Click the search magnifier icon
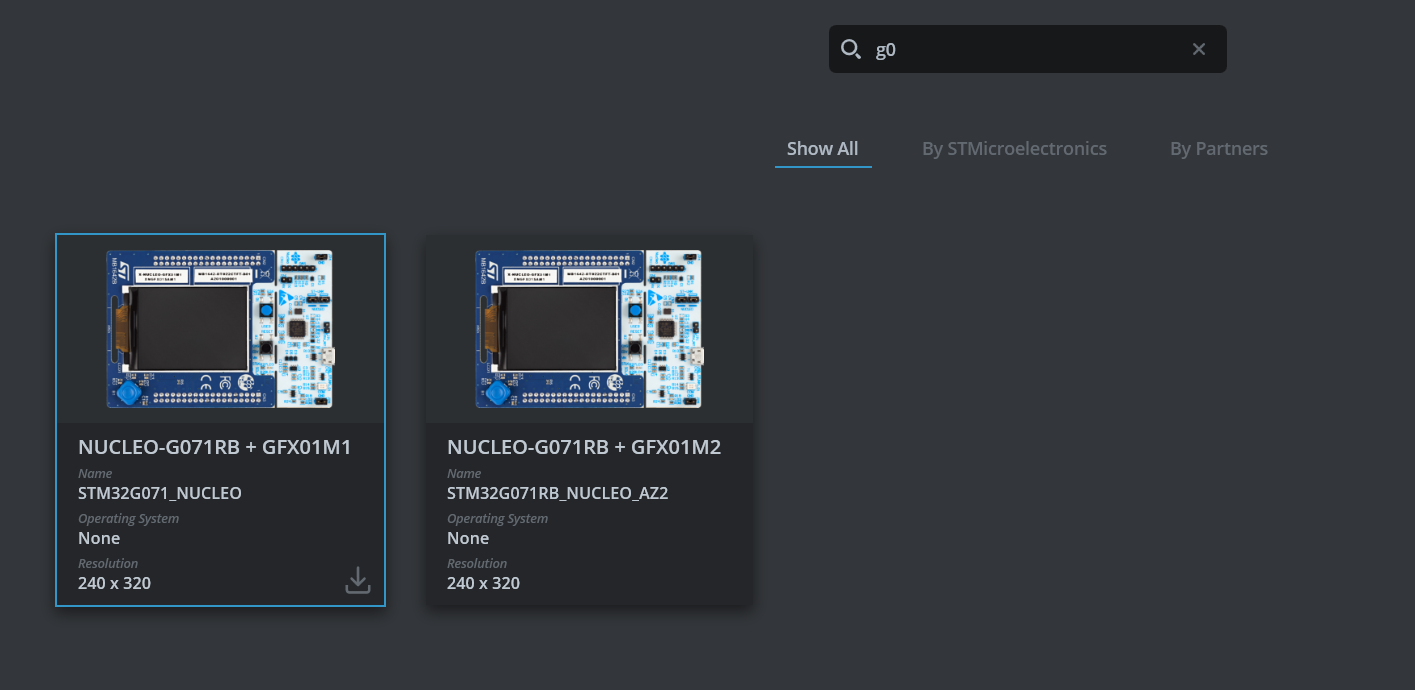The image size is (1415, 690). 851,48
